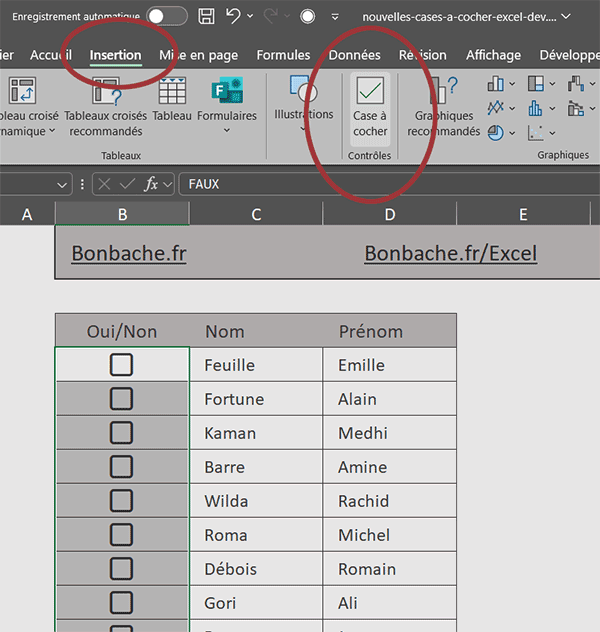Open the Formules tab
This screenshot has width=600, height=632.
pyautogui.click(x=283, y=55)
